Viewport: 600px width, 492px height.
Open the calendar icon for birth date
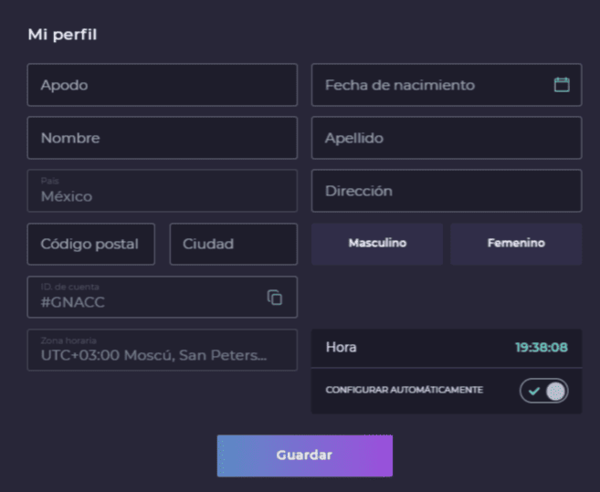click(x=561, y=85)
